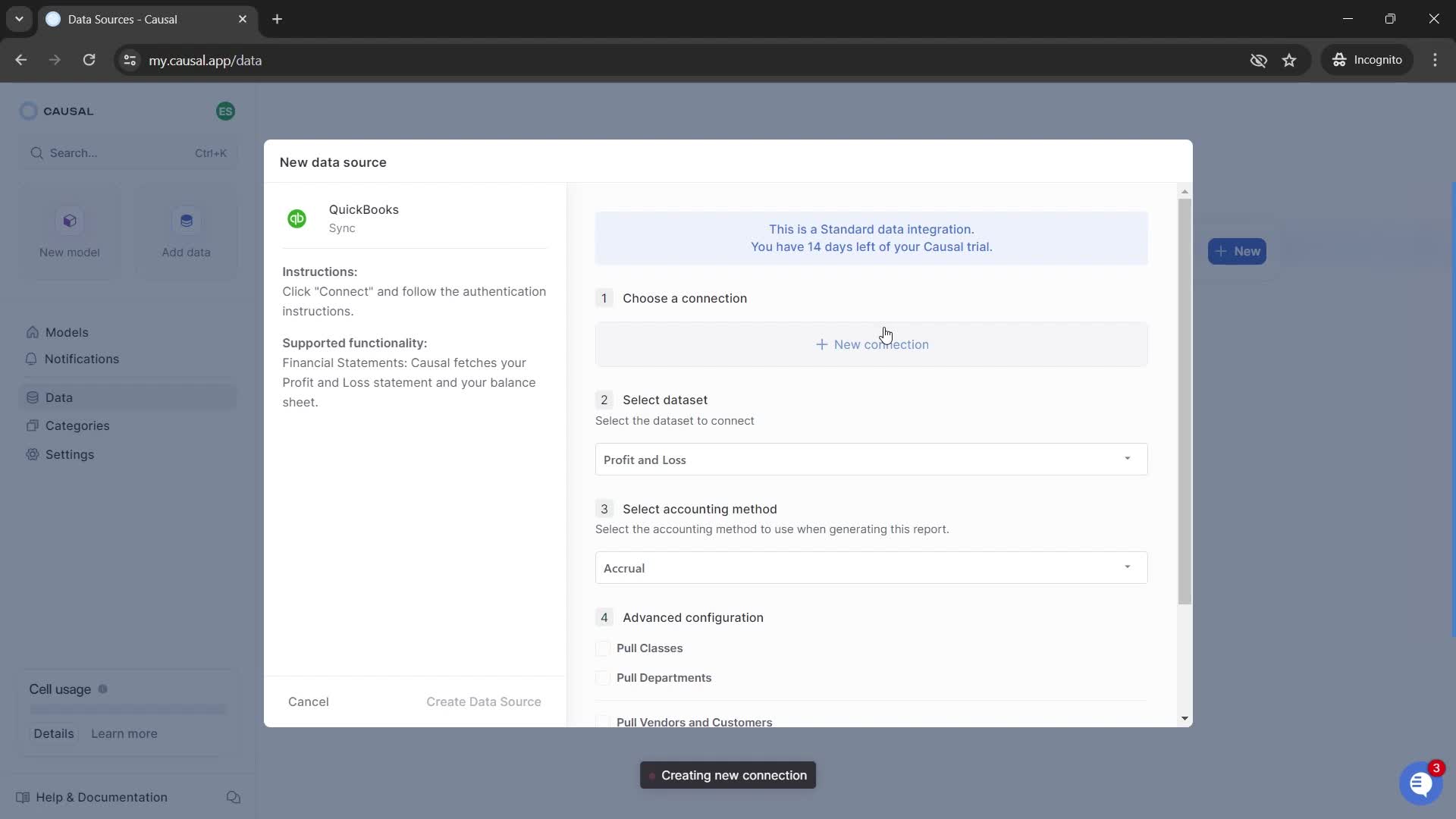Enable the Pull Departments checkbox
The width and height of the screenshot is (1456, 819).
(x=603, y=678)
